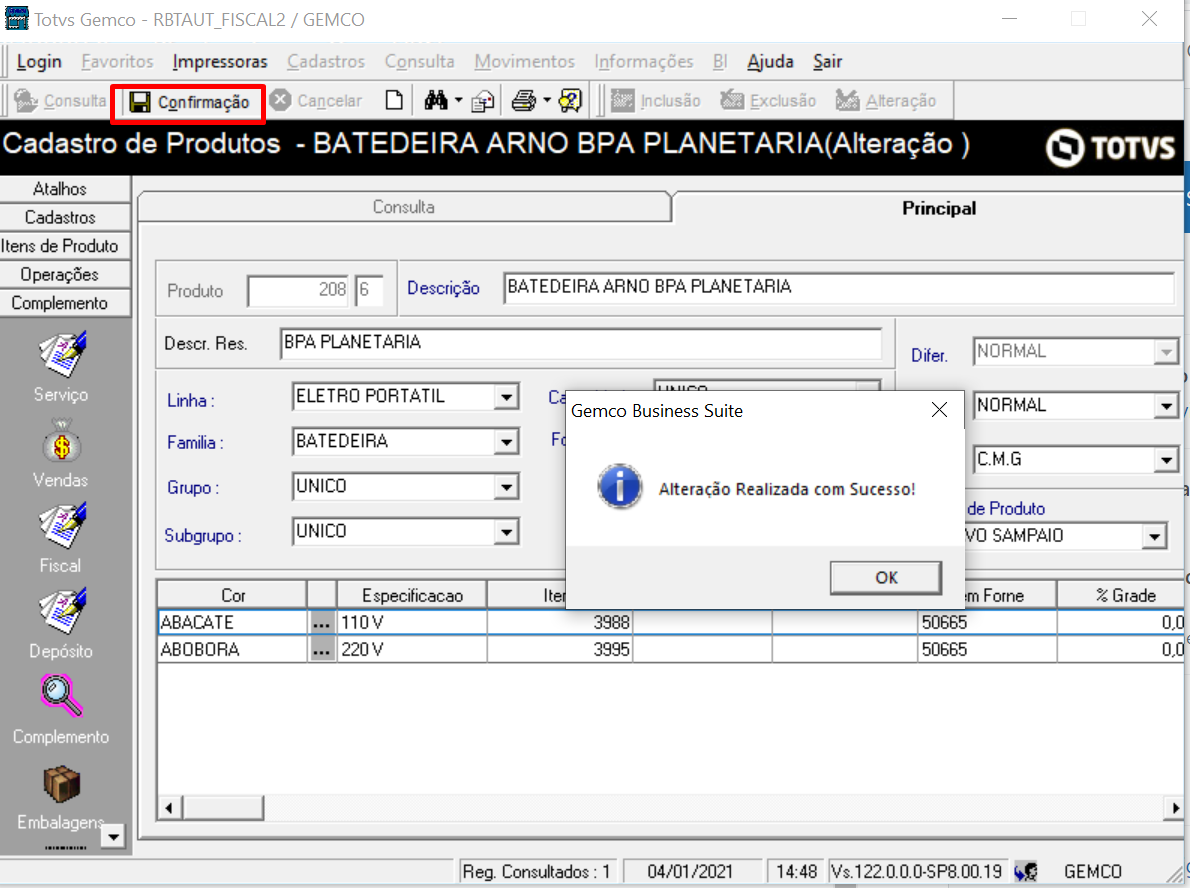
Task: Switch to the Principal tab
Action: (x=939, y=208)
